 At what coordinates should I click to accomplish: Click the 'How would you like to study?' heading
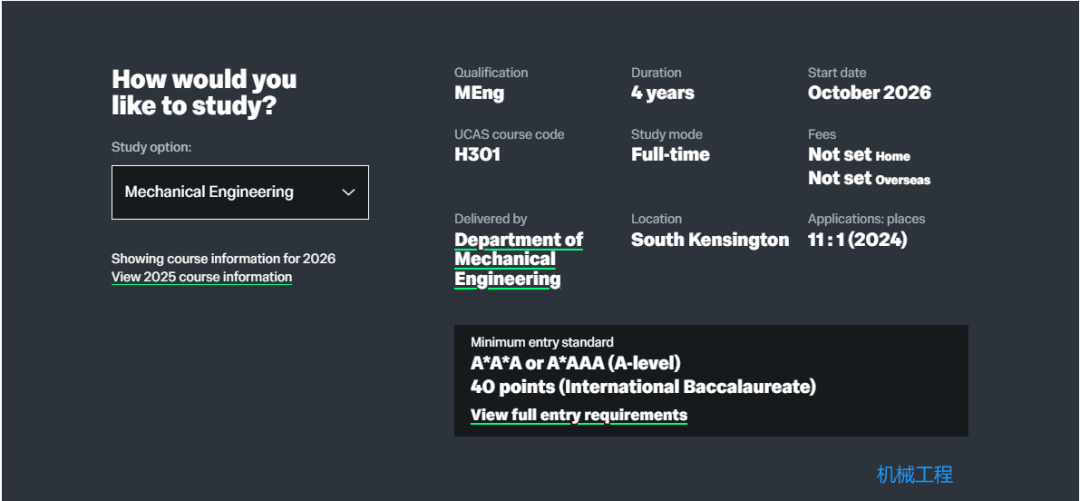[x=204, y=92]
